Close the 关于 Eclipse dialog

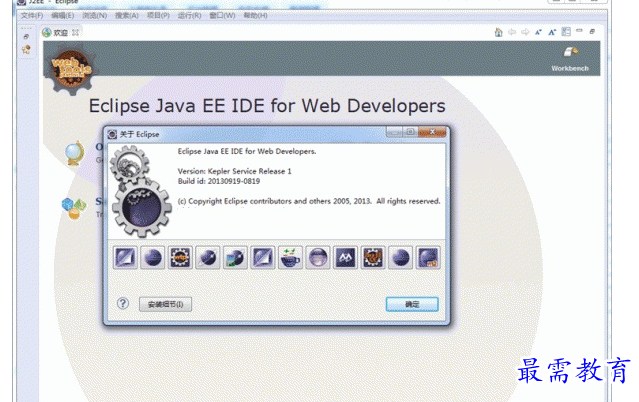(x=433, y=132)
